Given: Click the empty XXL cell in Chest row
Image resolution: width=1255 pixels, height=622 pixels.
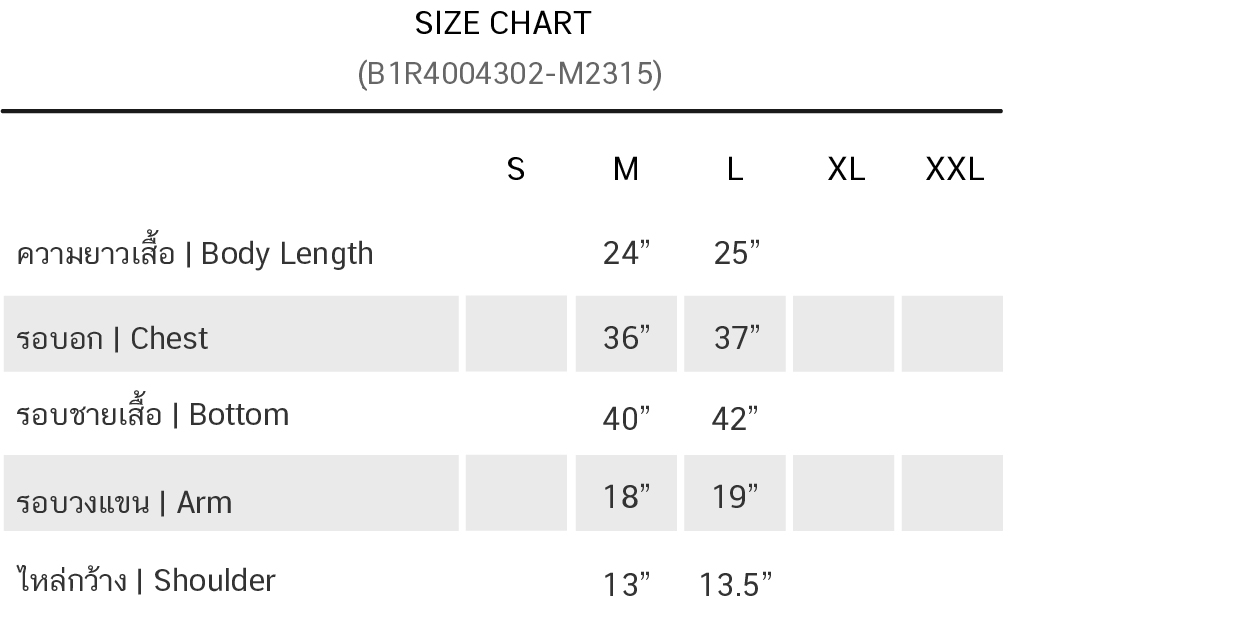Looking at the screenshot, I should (x=952, y=334).
